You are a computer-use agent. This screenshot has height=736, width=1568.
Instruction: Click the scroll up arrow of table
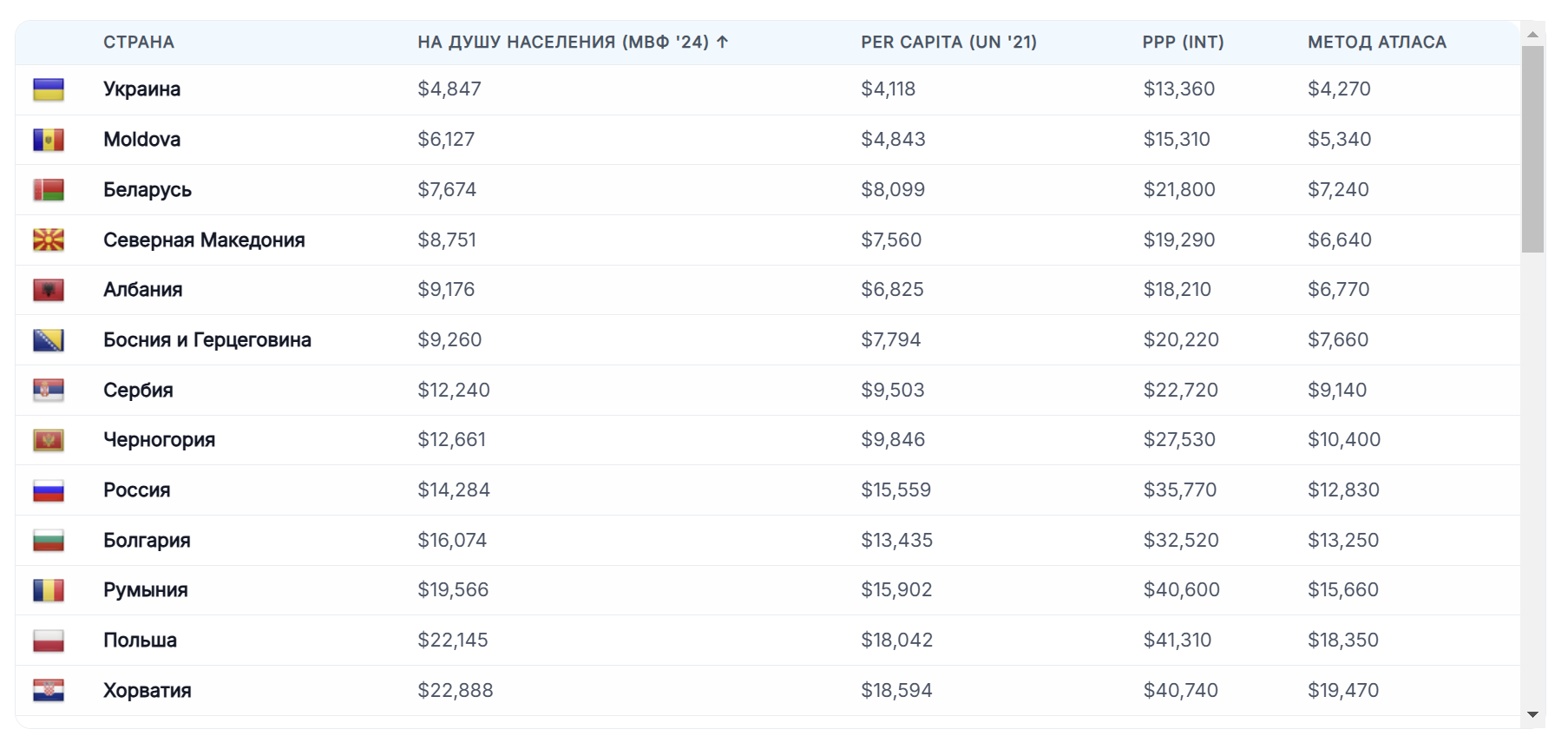[x=1532, y=35]
